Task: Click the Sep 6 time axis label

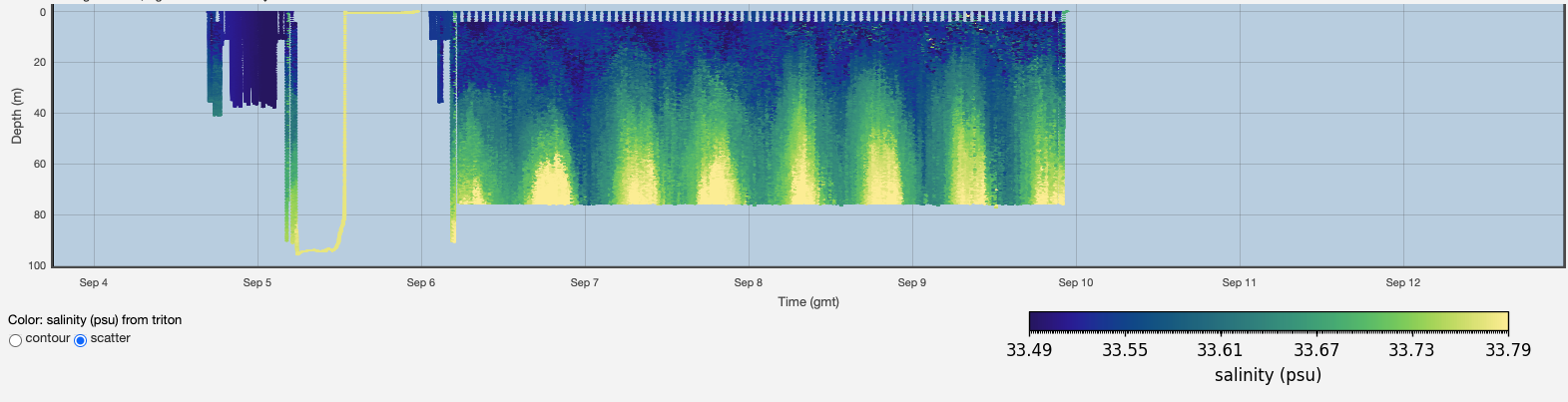Action: [421, 282]
